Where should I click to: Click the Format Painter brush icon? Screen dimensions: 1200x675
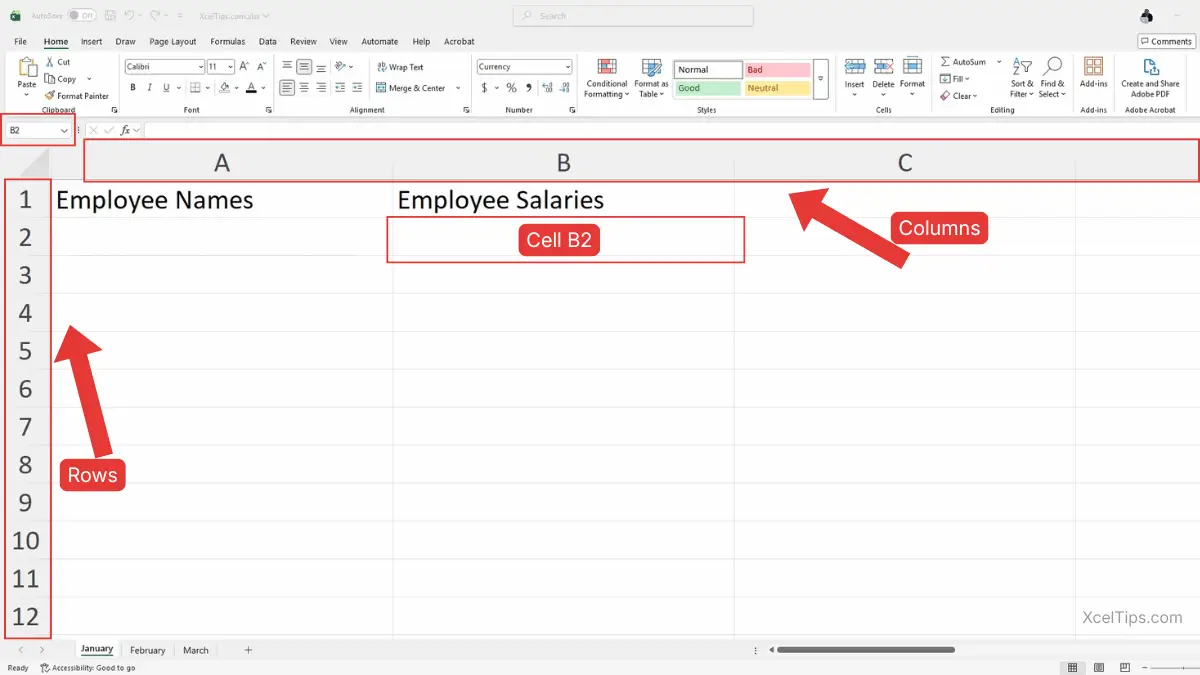pos(50,96)
